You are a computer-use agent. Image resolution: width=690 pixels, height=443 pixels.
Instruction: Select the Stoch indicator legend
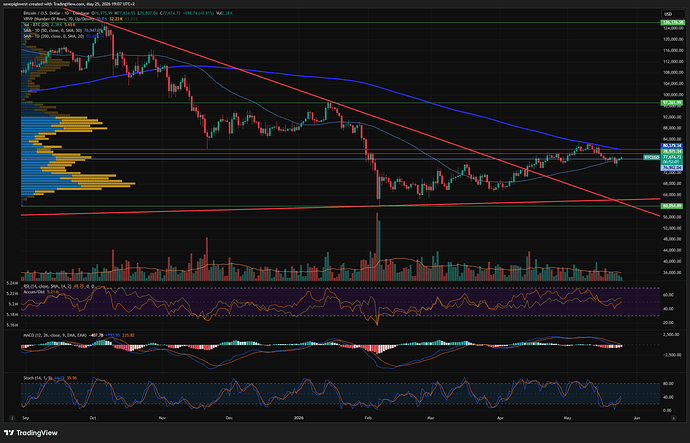pyautogui.click(x=37, y=378)
